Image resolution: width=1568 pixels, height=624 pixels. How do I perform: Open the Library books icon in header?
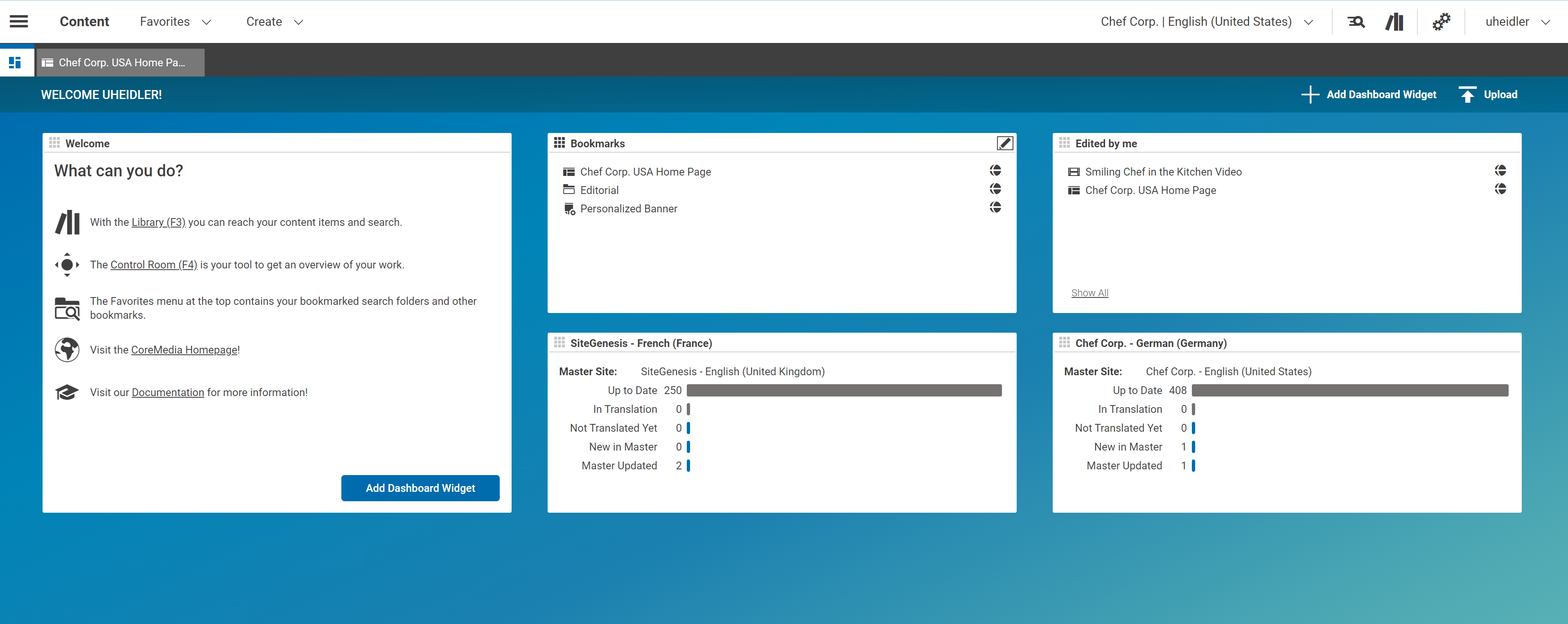(1394, 22)
